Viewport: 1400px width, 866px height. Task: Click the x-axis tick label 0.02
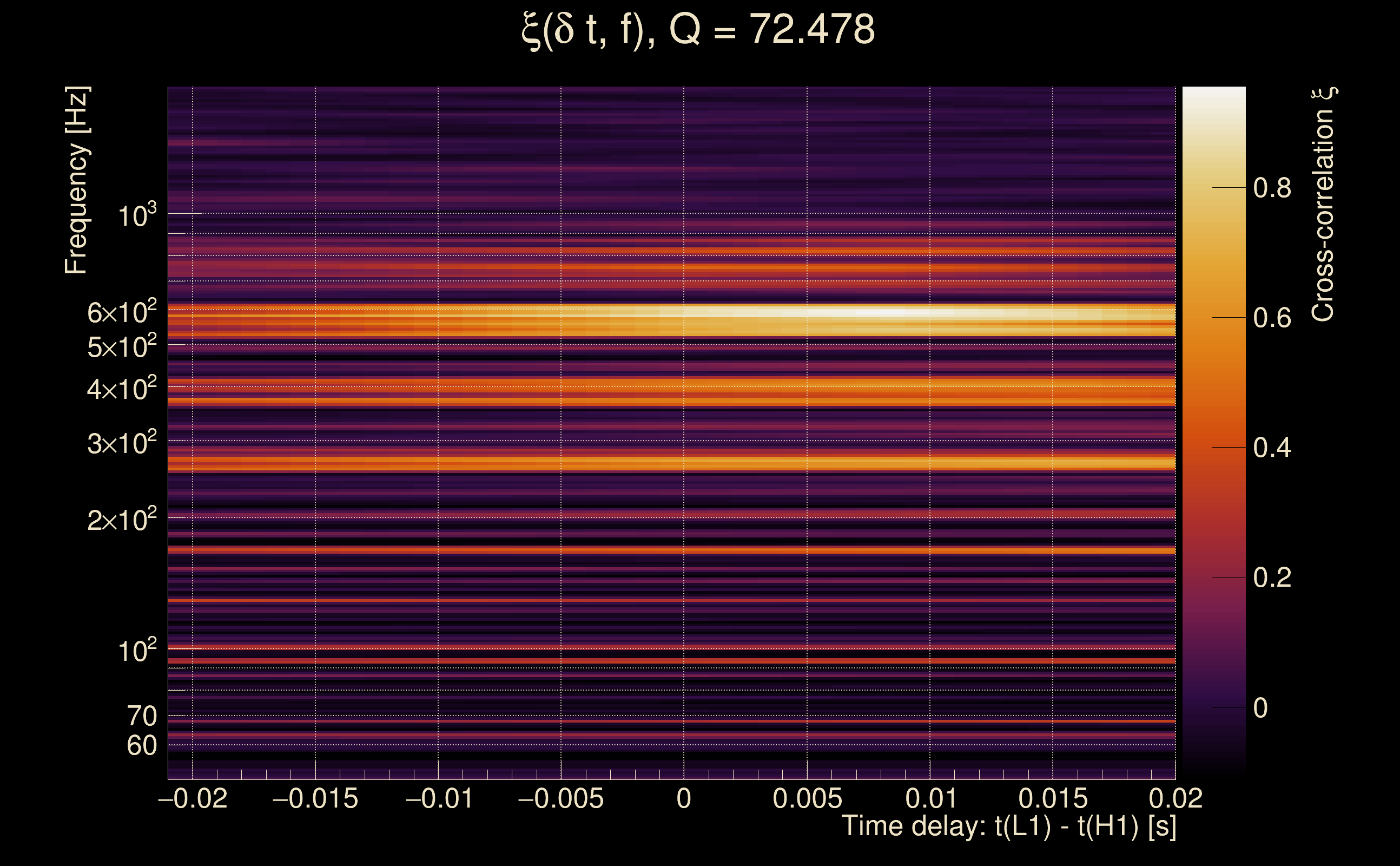pyautogui.click(x=1176, y=798)
